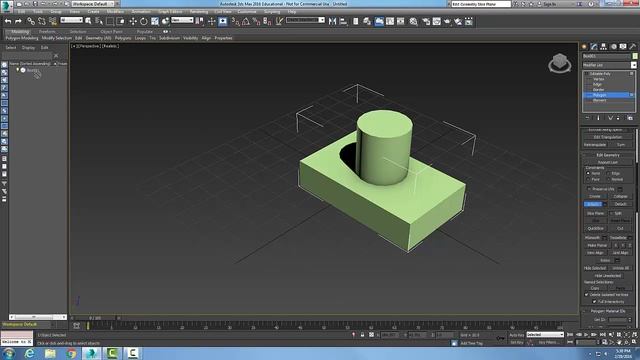Click the QuickSlice button
This screenshot has width=640, height=360.
click(595, 228)
